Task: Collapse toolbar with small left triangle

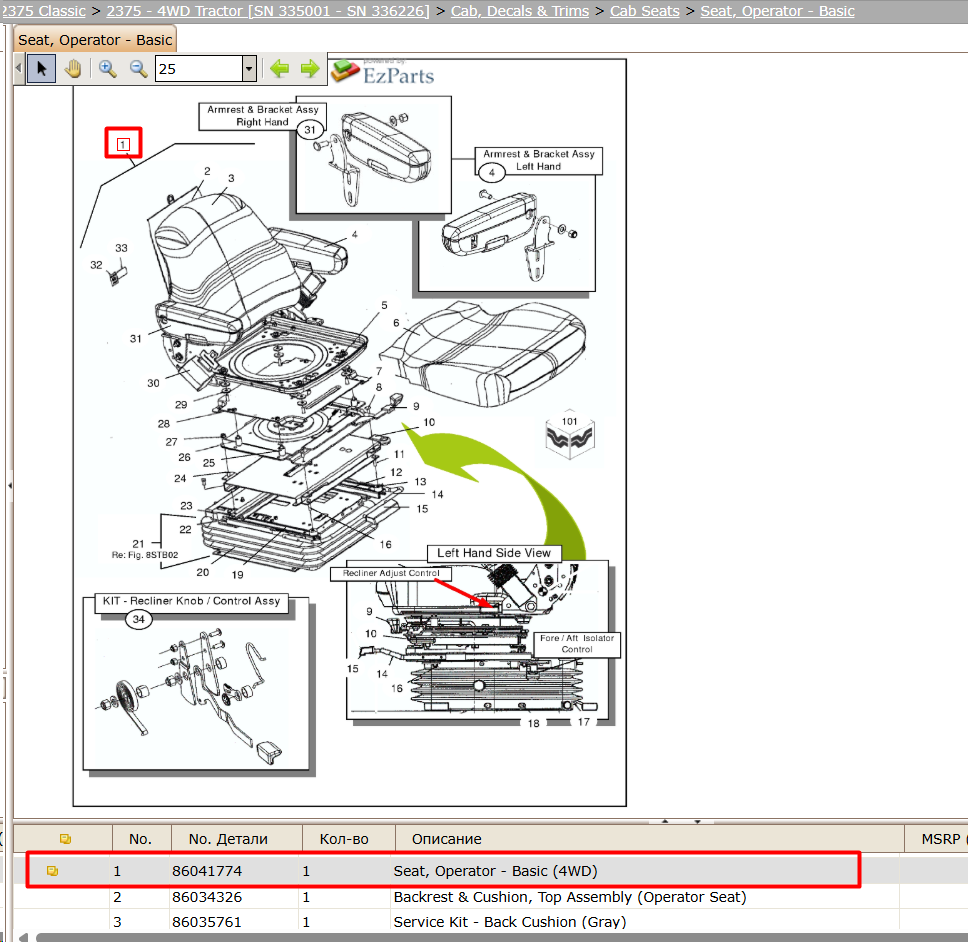Action: click(19, 69)
